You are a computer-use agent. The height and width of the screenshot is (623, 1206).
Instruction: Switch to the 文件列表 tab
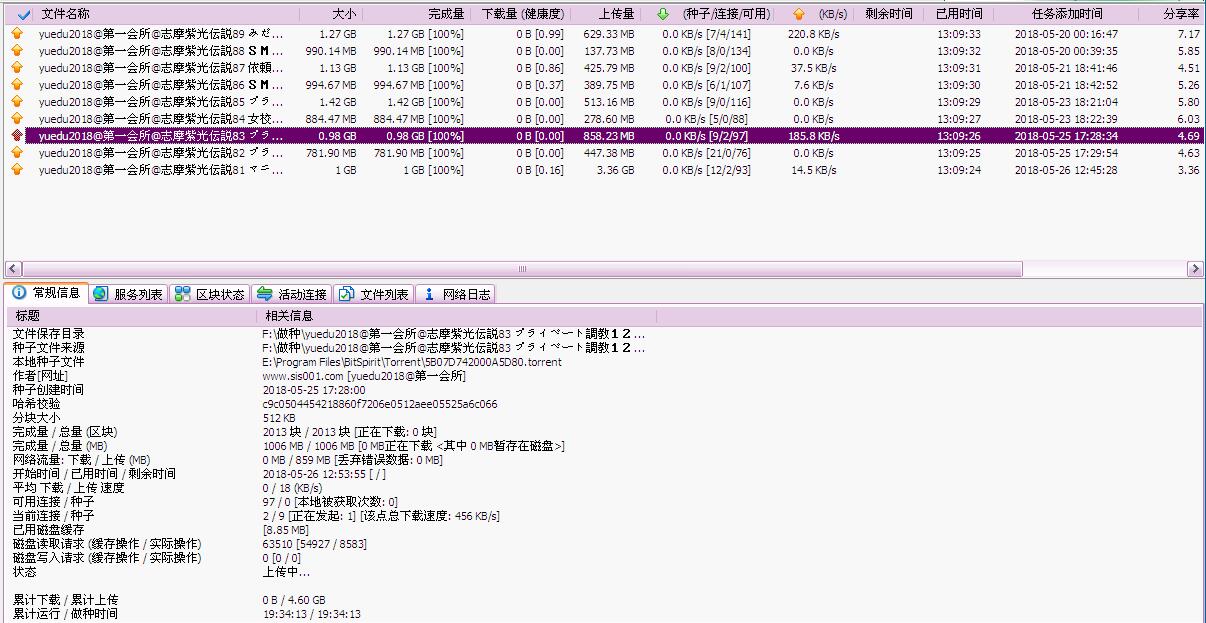pyautogui.click(x=374, y=294)
